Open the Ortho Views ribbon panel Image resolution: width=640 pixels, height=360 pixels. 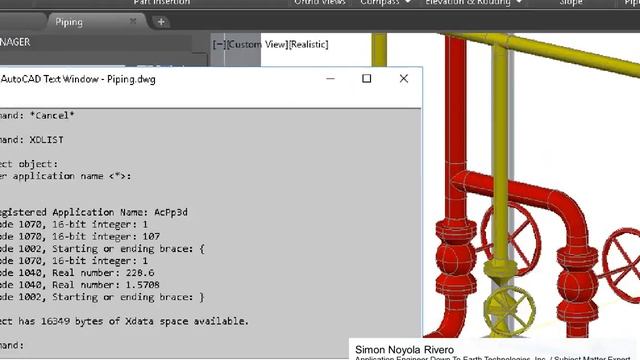[x=320, y=2]
